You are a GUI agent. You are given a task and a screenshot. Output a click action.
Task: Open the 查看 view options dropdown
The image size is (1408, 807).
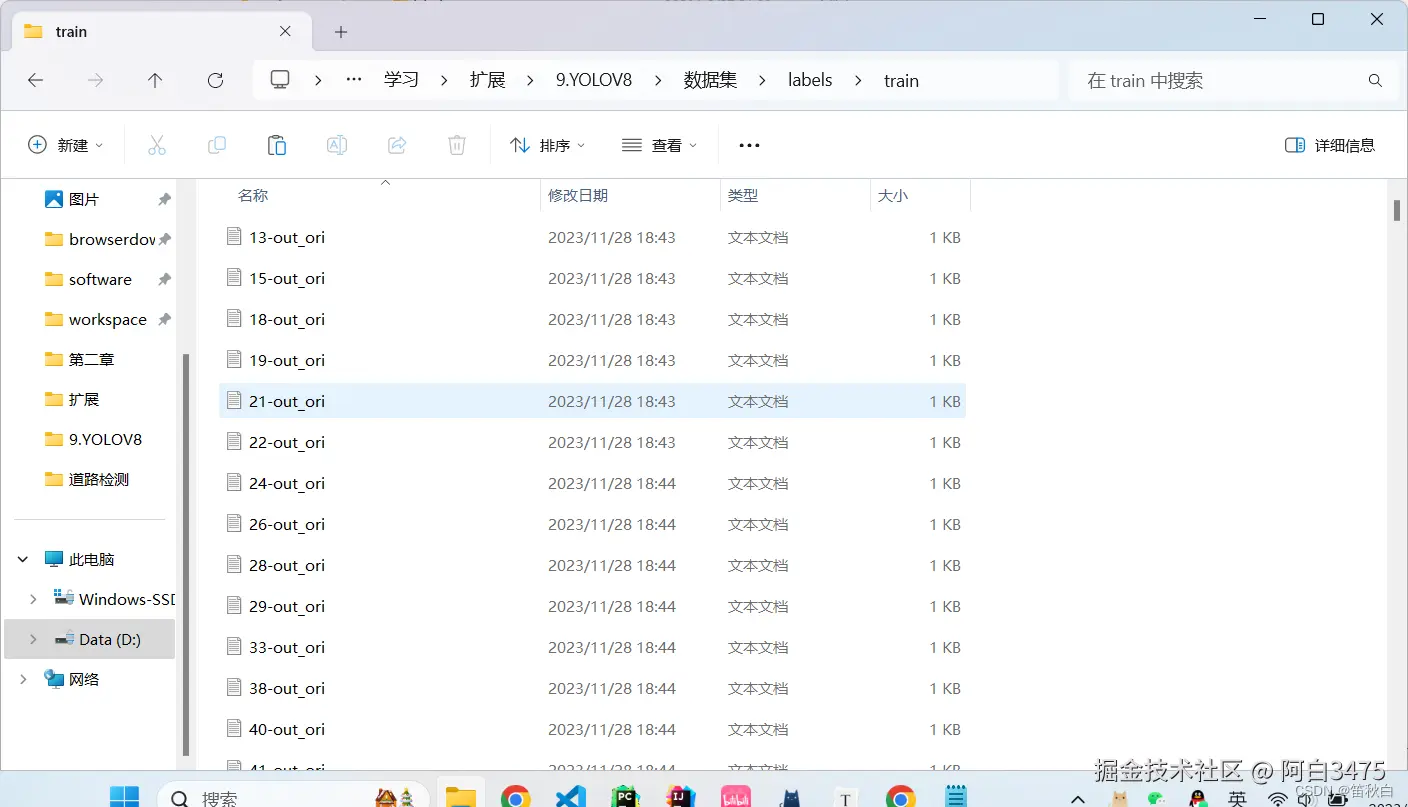pyautogui.click(x=658, y=145)
